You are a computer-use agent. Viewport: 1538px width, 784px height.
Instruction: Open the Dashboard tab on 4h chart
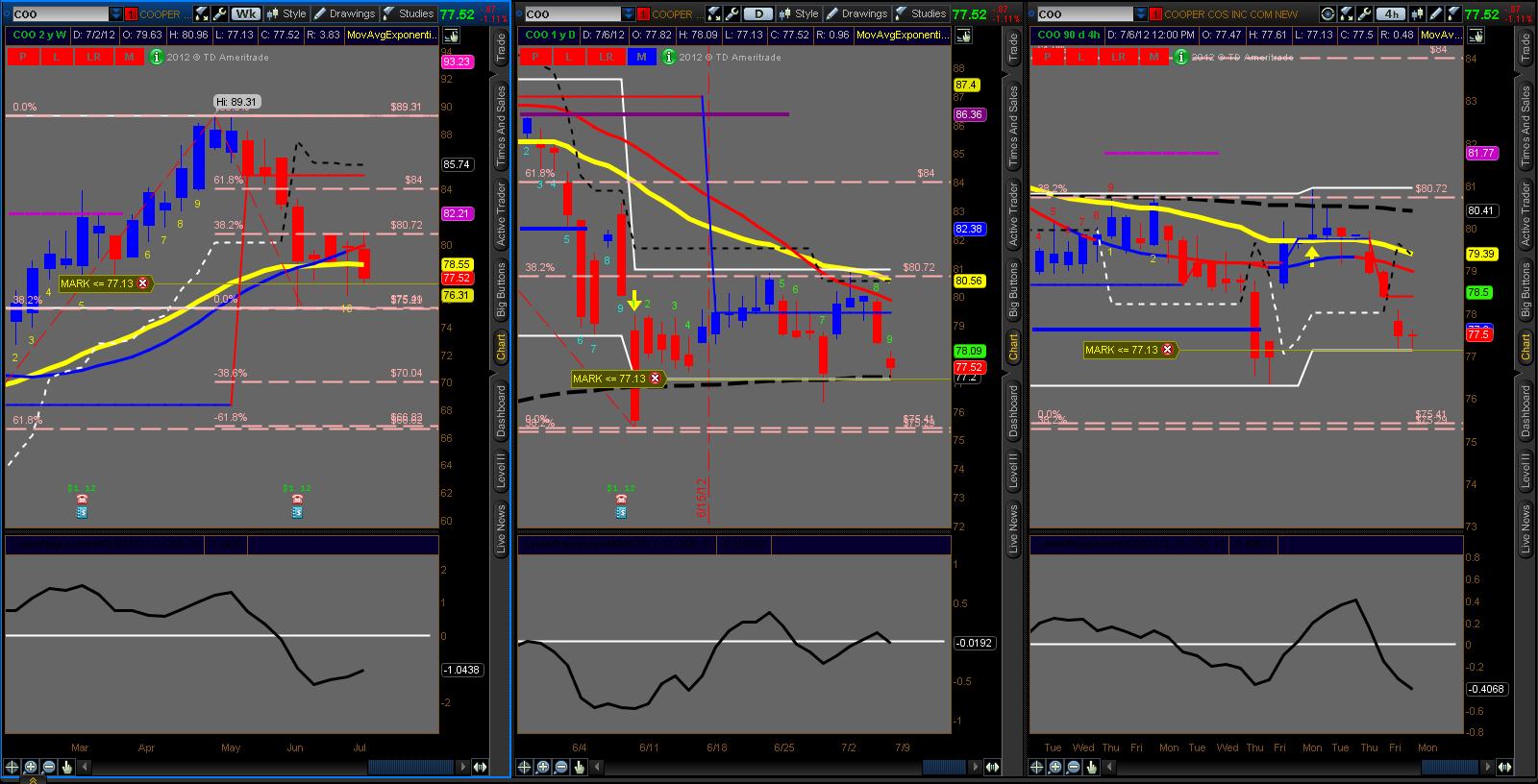[1526, 411]
